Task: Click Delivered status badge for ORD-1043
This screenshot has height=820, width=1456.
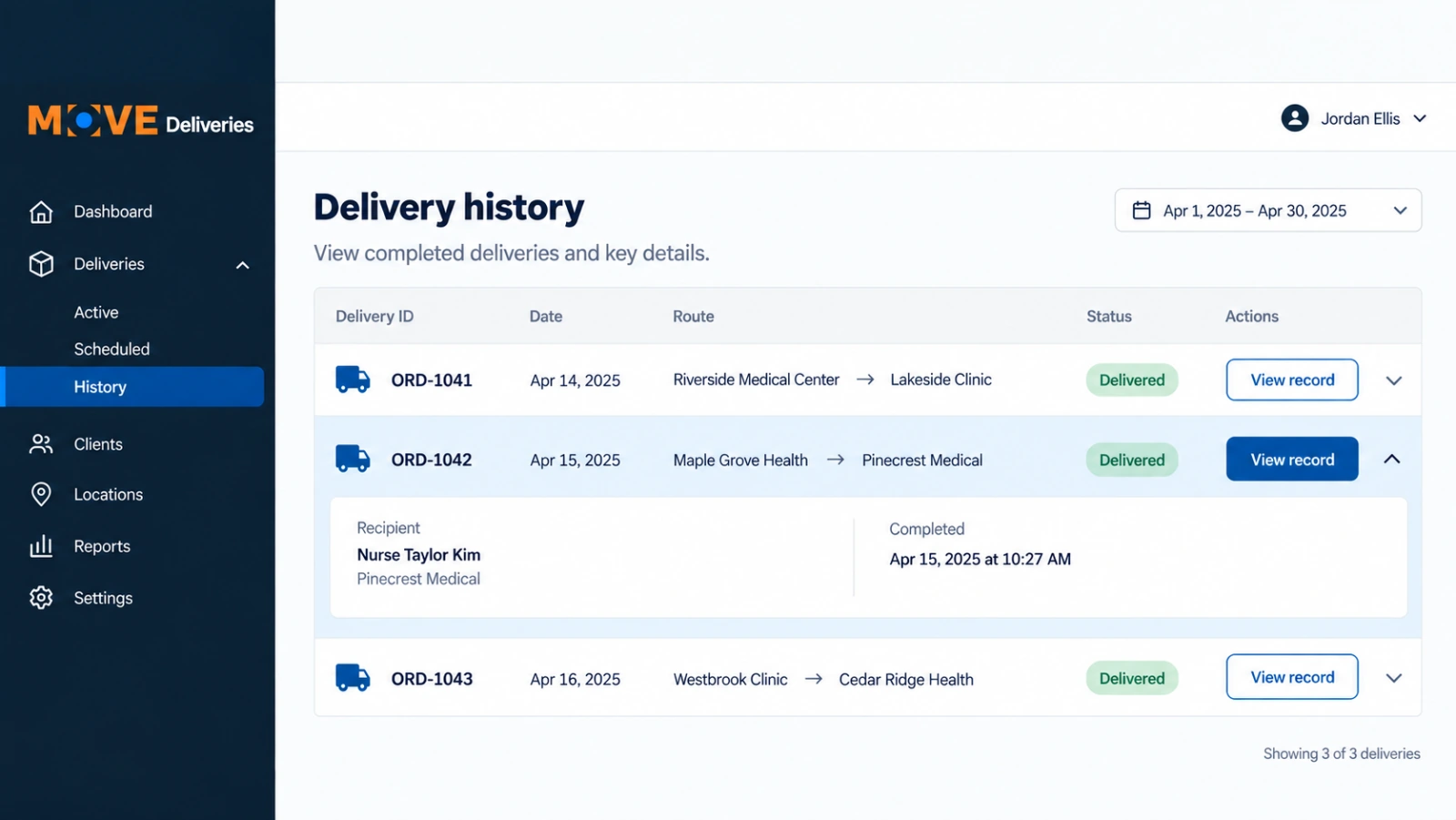Action: tap(1132, 678)
